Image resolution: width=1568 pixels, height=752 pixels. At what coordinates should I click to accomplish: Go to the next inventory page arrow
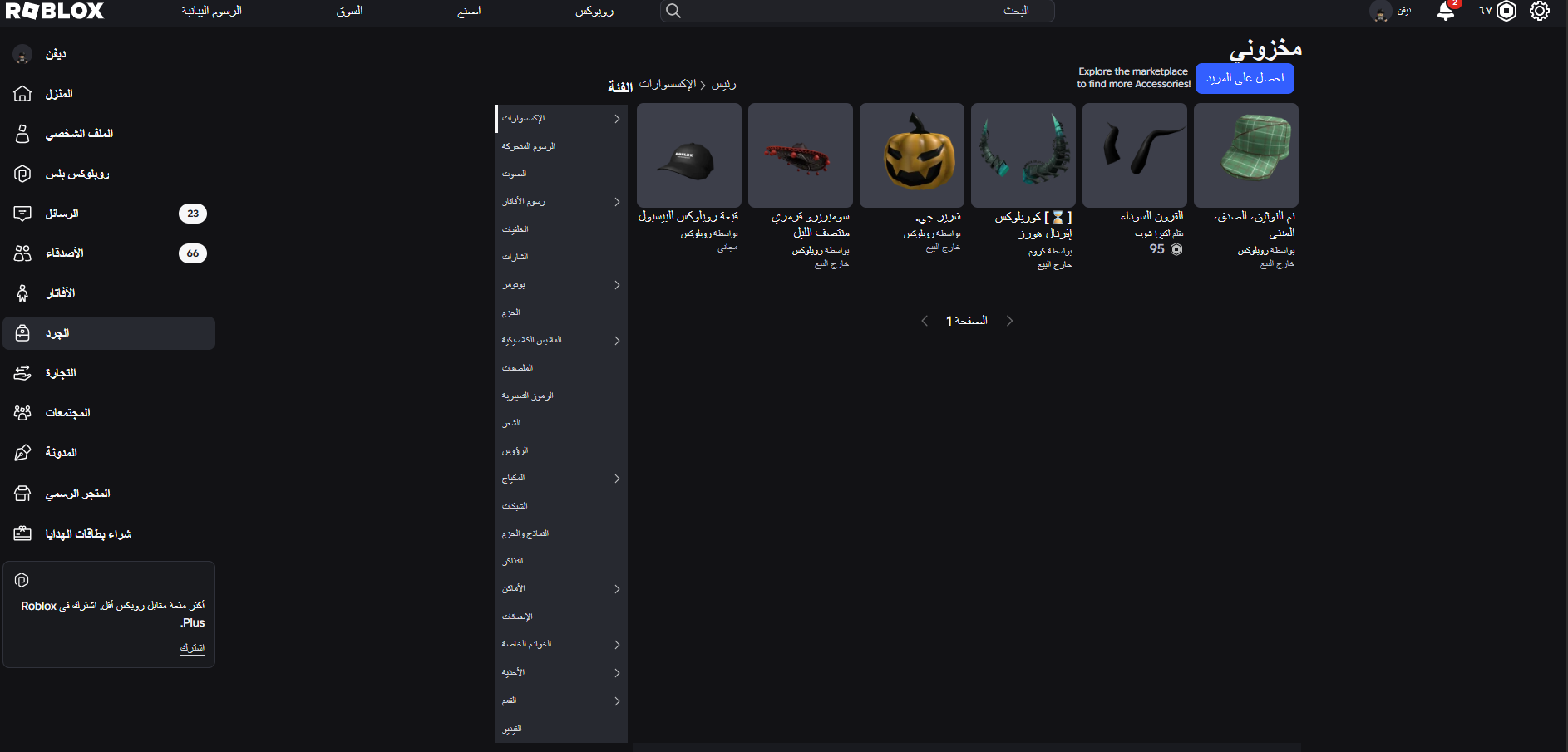pyautogui.click(x=1009, y=321)
